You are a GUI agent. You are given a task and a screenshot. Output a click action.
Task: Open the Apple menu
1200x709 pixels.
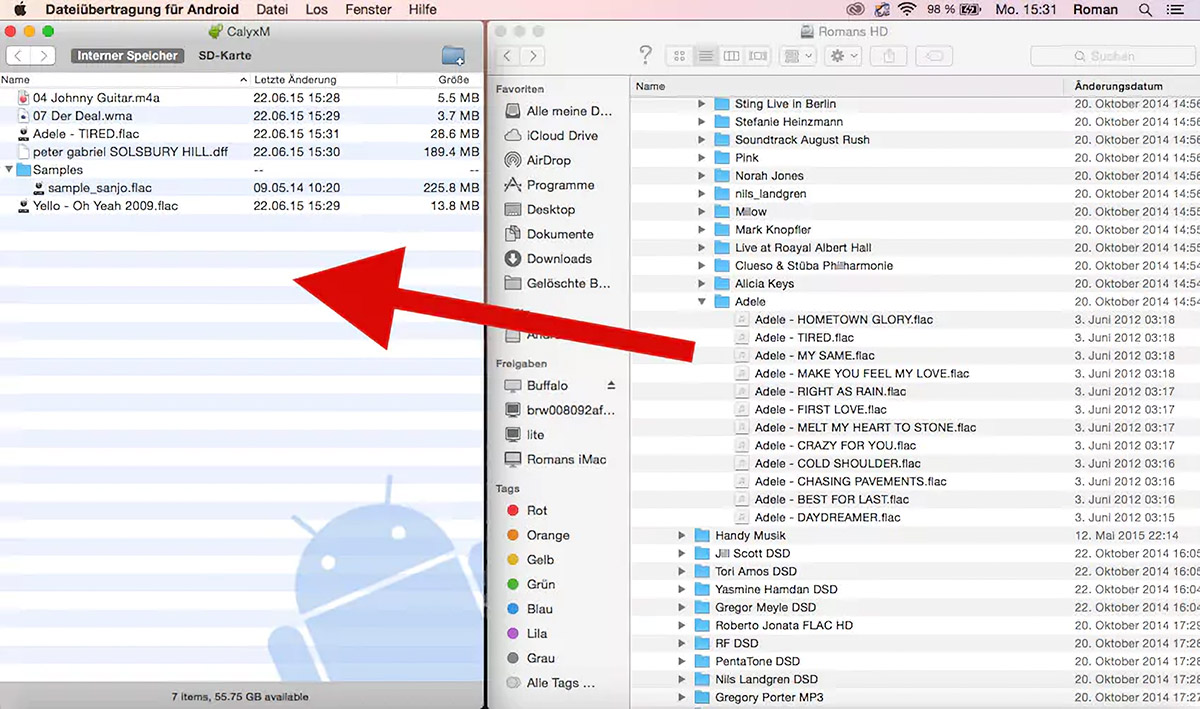(19, 9)
